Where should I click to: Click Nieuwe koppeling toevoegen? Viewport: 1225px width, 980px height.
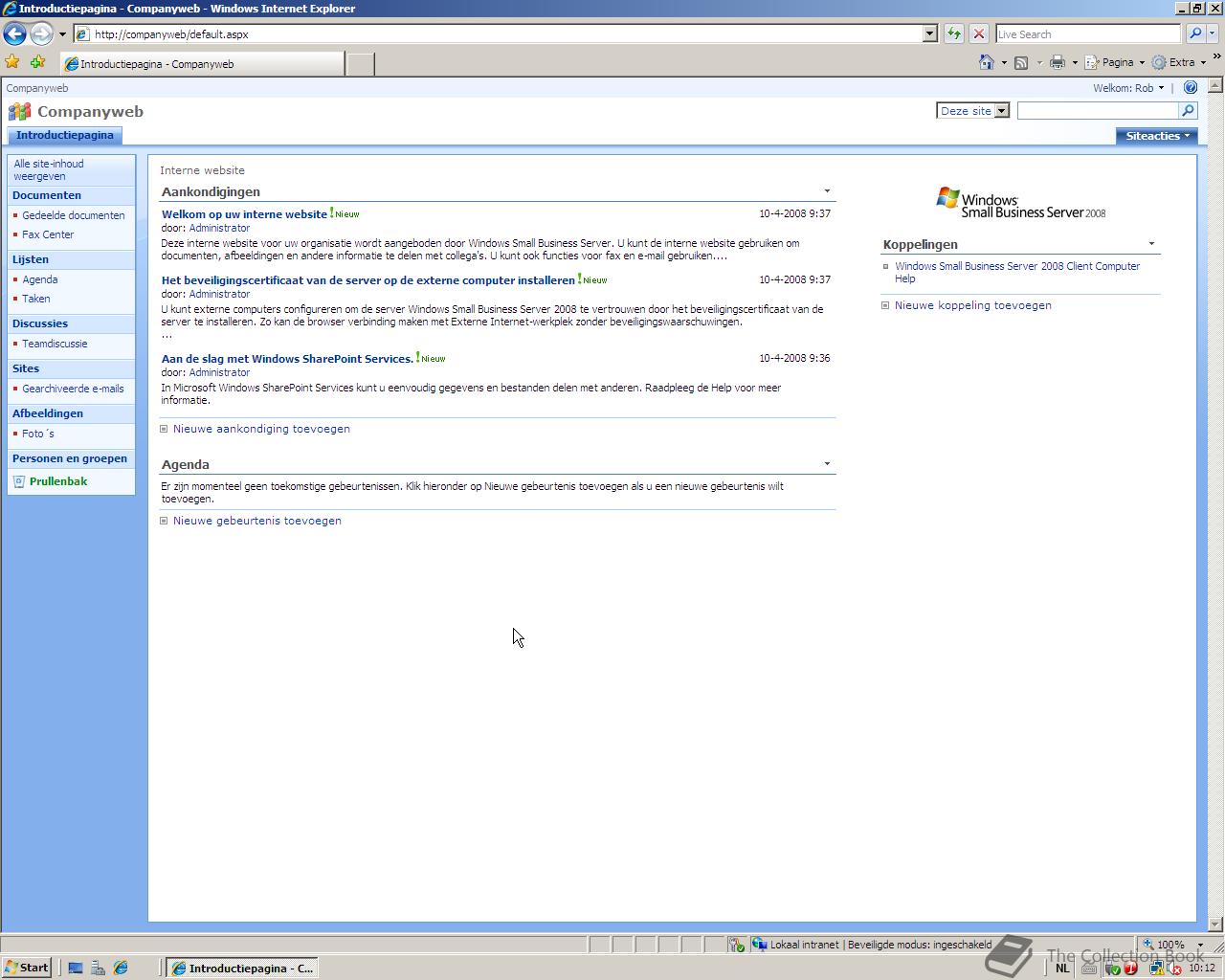(x=972, y=305)
